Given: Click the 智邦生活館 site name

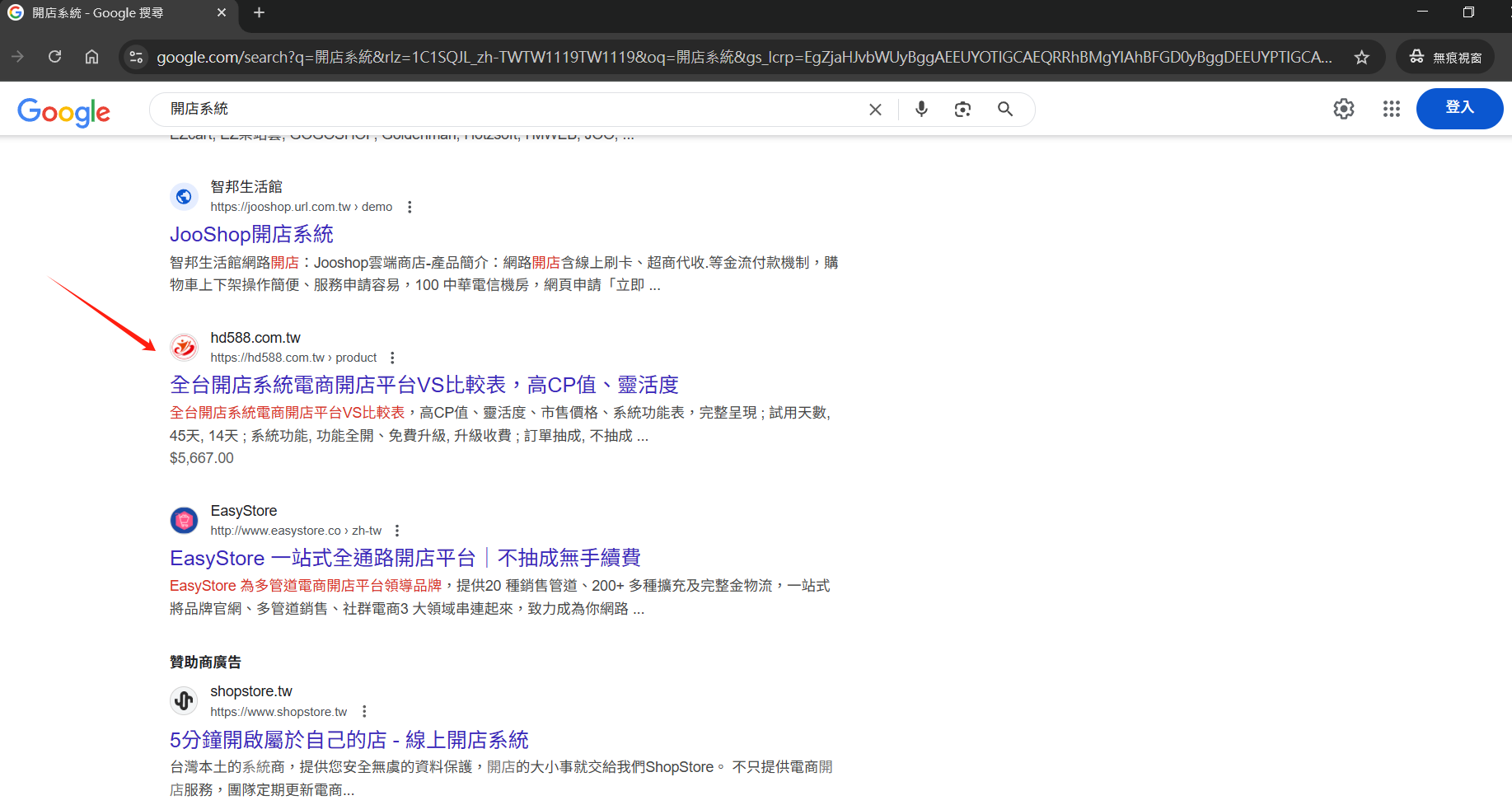Looking at the screenshot, I should tap(246, 187).
